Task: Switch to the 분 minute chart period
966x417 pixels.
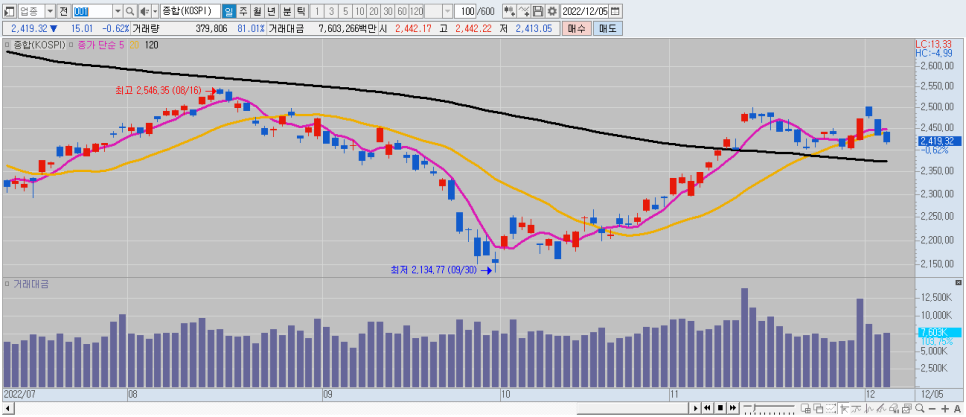Action: (x=286, y=11)
